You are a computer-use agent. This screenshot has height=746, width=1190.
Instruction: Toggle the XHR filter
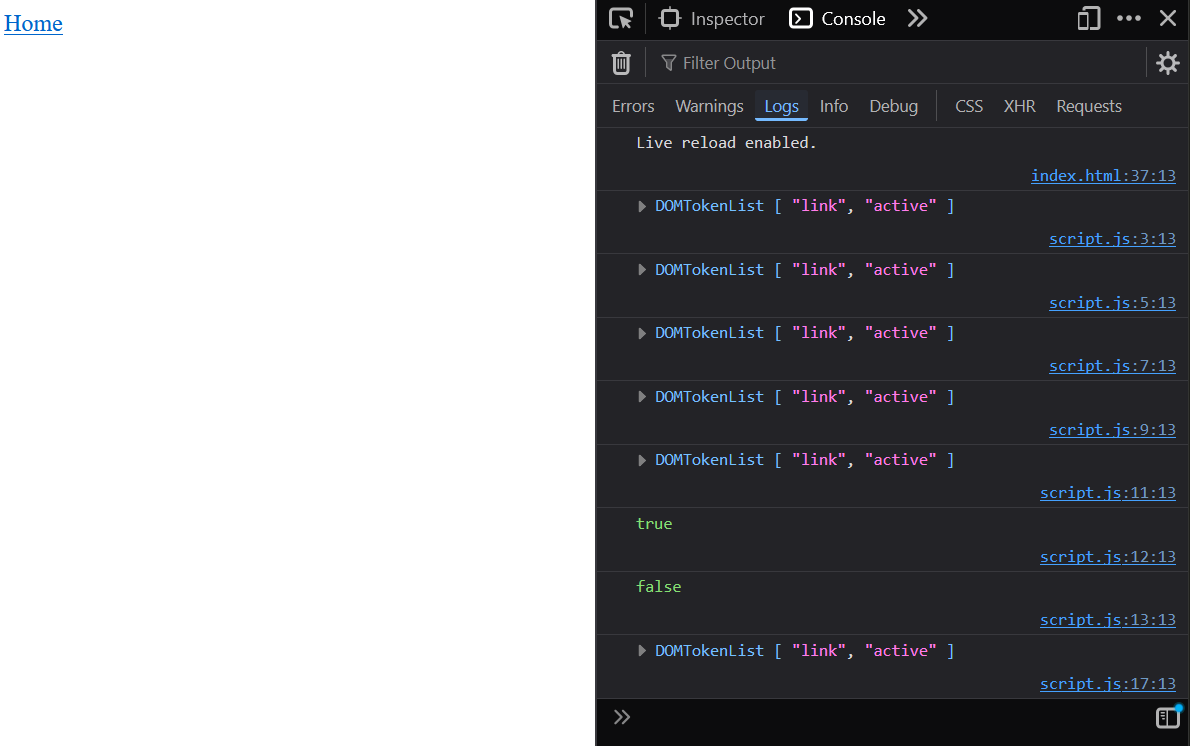click(x=1019, y=106)
